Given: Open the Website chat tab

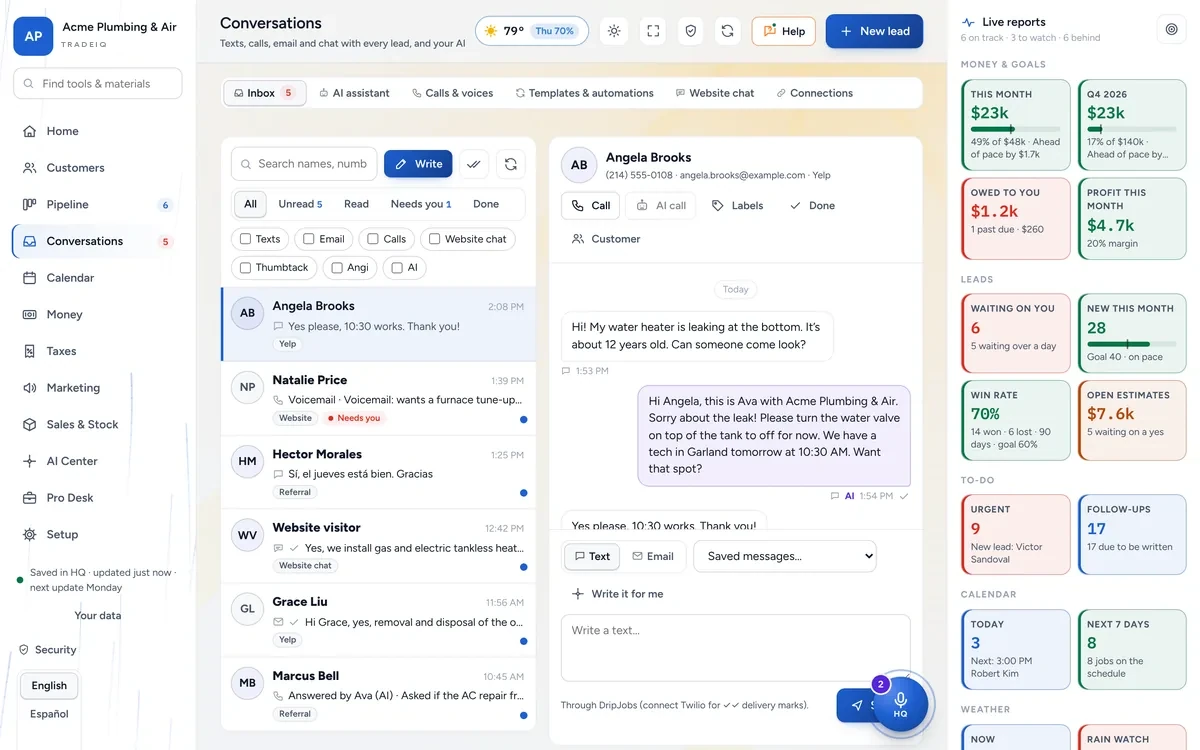Looking at the screenshot, I should coord(715,93).
